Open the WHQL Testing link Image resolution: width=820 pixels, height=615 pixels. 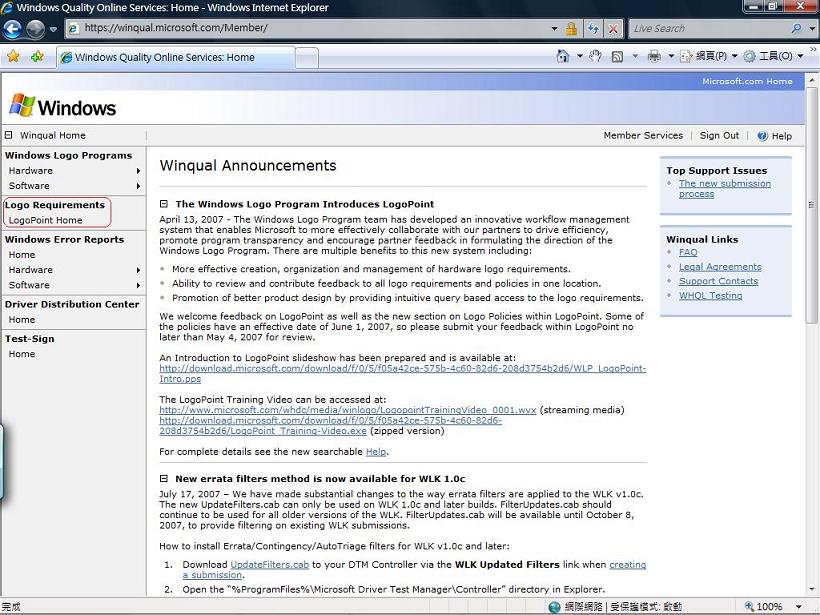pos(710,295)
